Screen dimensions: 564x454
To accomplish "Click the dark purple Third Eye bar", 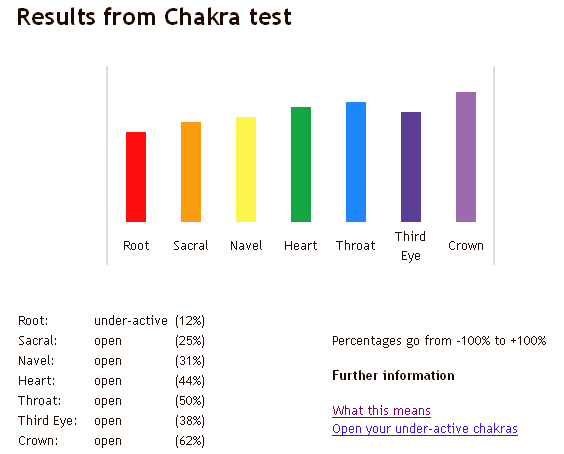I will tap(411, 167).
